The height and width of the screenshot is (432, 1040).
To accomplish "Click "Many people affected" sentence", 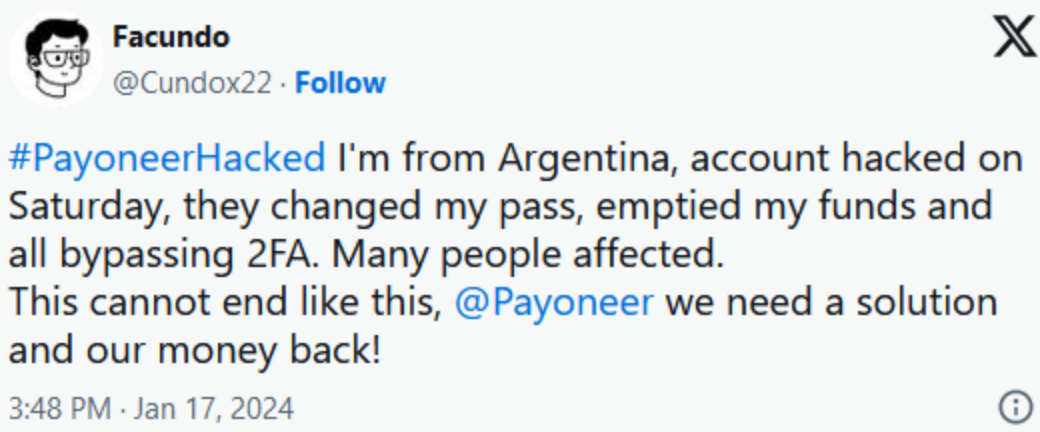I will [526, 254].
